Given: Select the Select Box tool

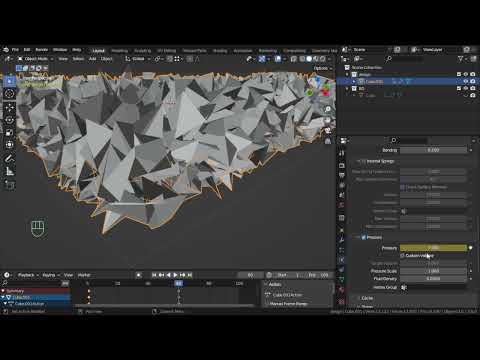Looking at the screenshot, I should [x=10, y=81].
